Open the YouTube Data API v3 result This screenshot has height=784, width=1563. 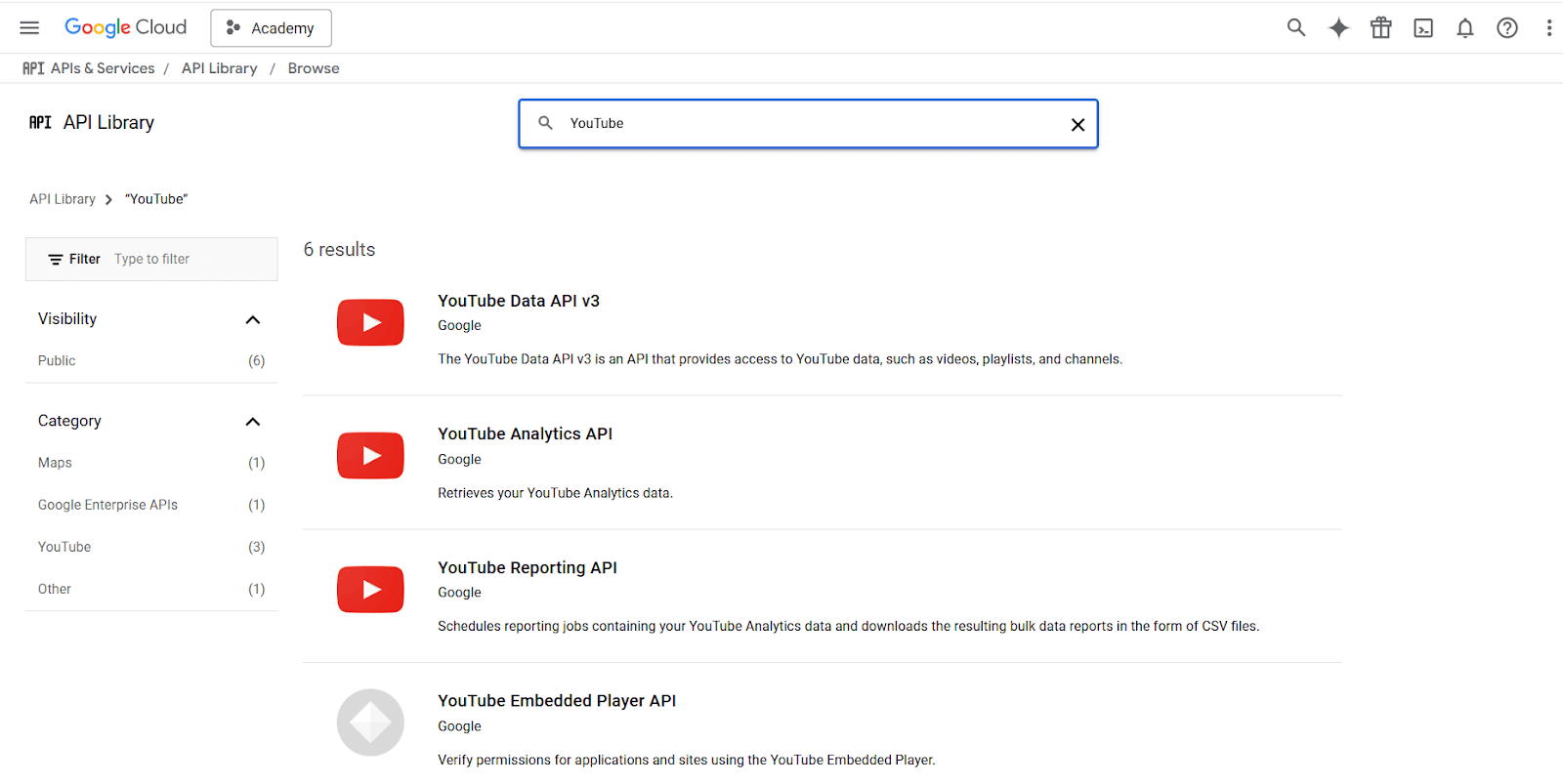pyautogui.click(x=519, y=301)
